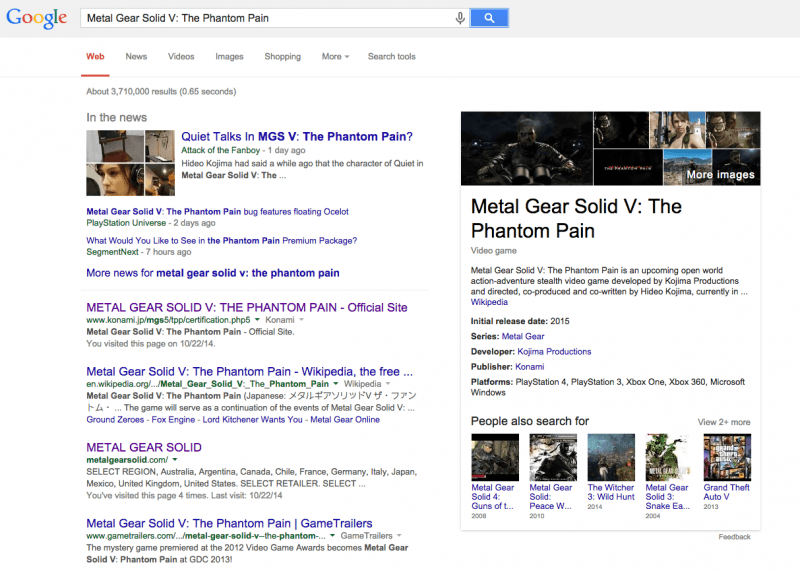The height and width of the screenshot is (573, 800).
Task: Click the blue search magnifier button
Action: (489, 18)
